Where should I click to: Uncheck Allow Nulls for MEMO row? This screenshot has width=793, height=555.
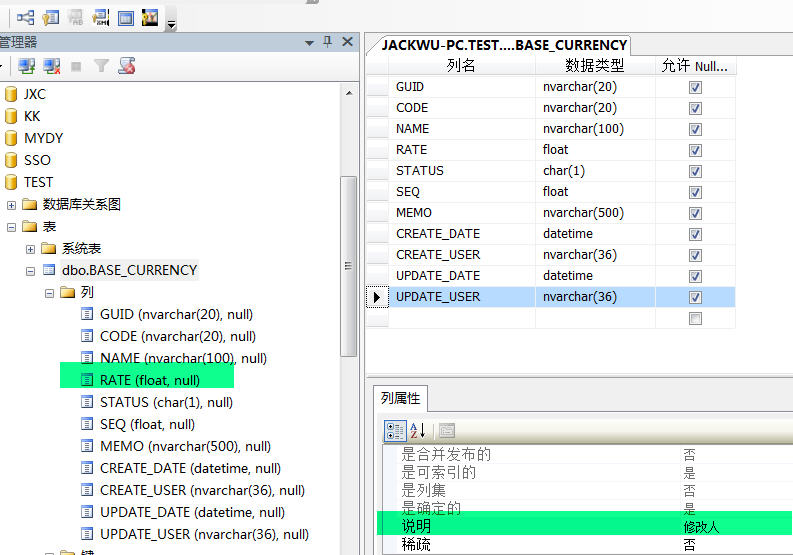(x=695, y=214)
